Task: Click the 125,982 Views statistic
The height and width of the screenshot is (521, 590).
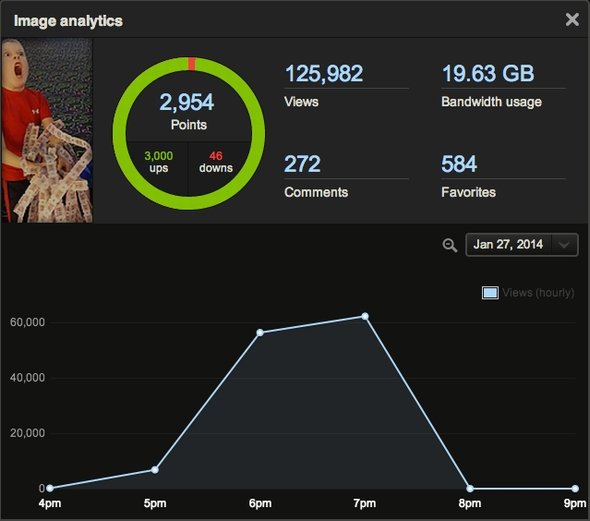Action: point(324,85)
